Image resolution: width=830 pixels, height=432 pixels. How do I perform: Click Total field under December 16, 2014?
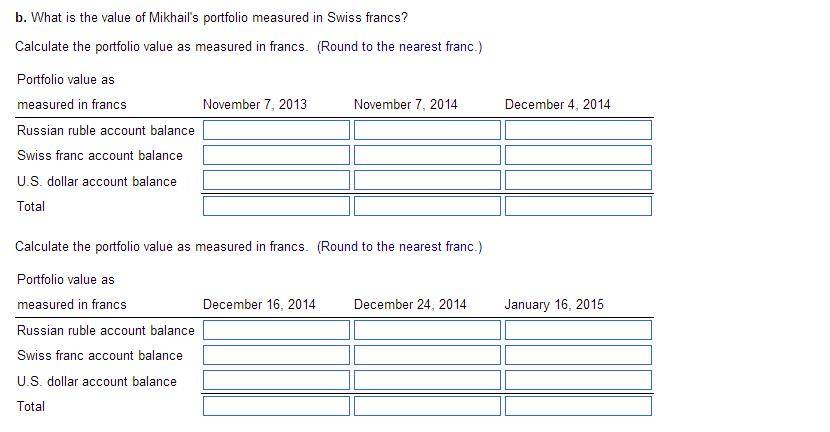(x=276, y=406)
